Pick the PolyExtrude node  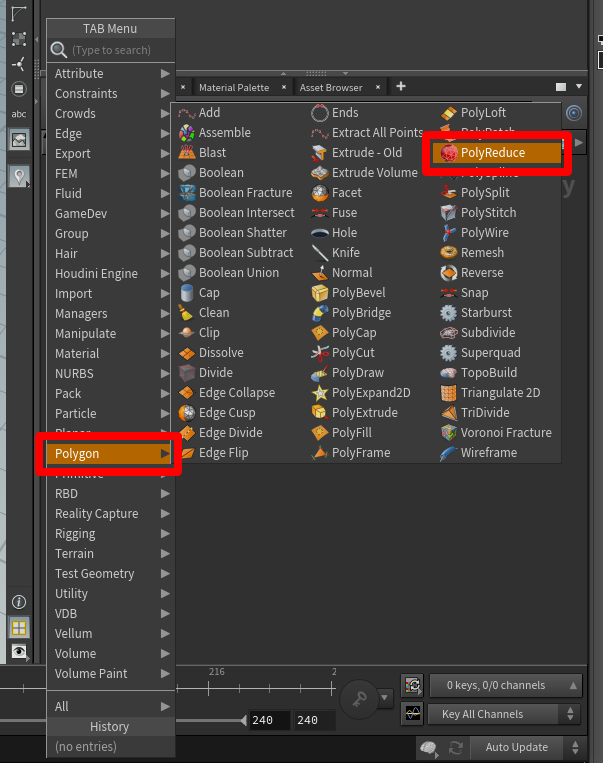click(x=364, y=413)
